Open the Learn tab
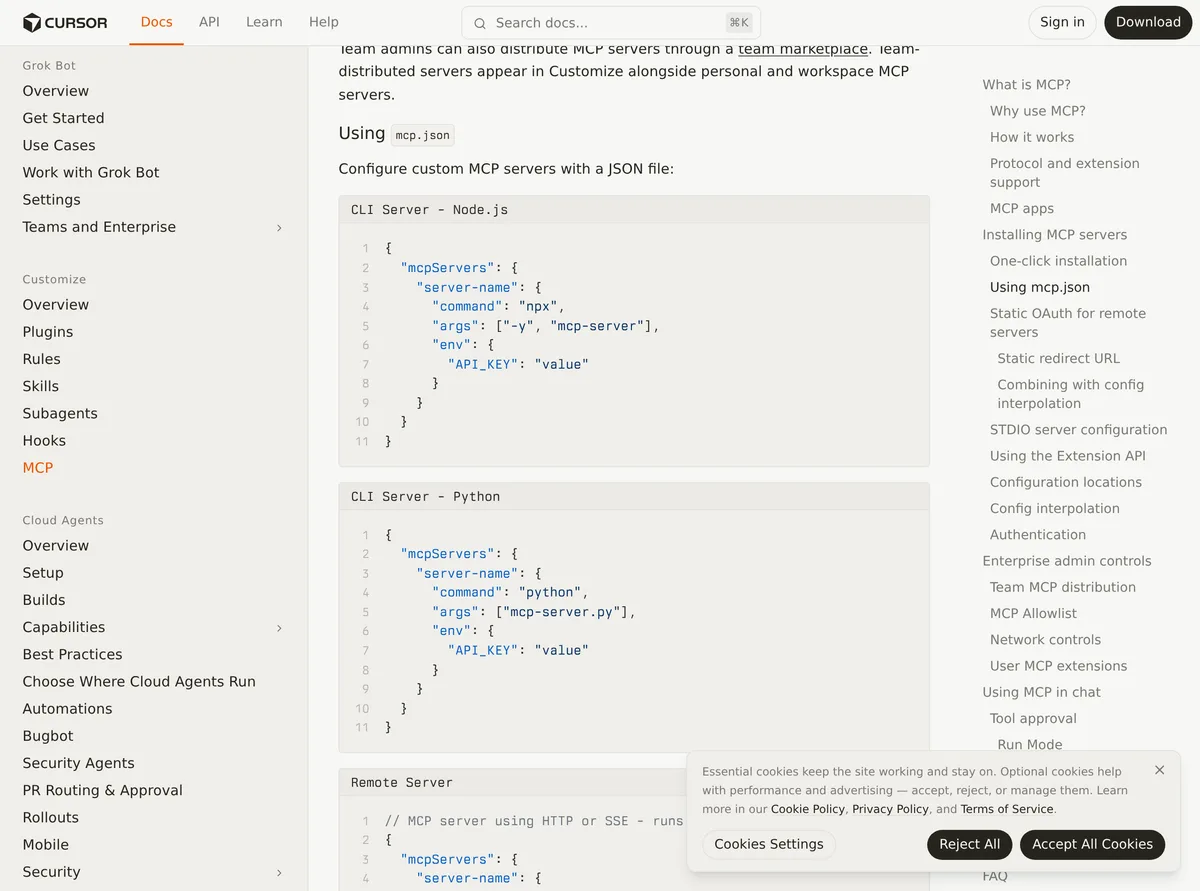This screenshot has height=891, width=1200. point(264,22)
